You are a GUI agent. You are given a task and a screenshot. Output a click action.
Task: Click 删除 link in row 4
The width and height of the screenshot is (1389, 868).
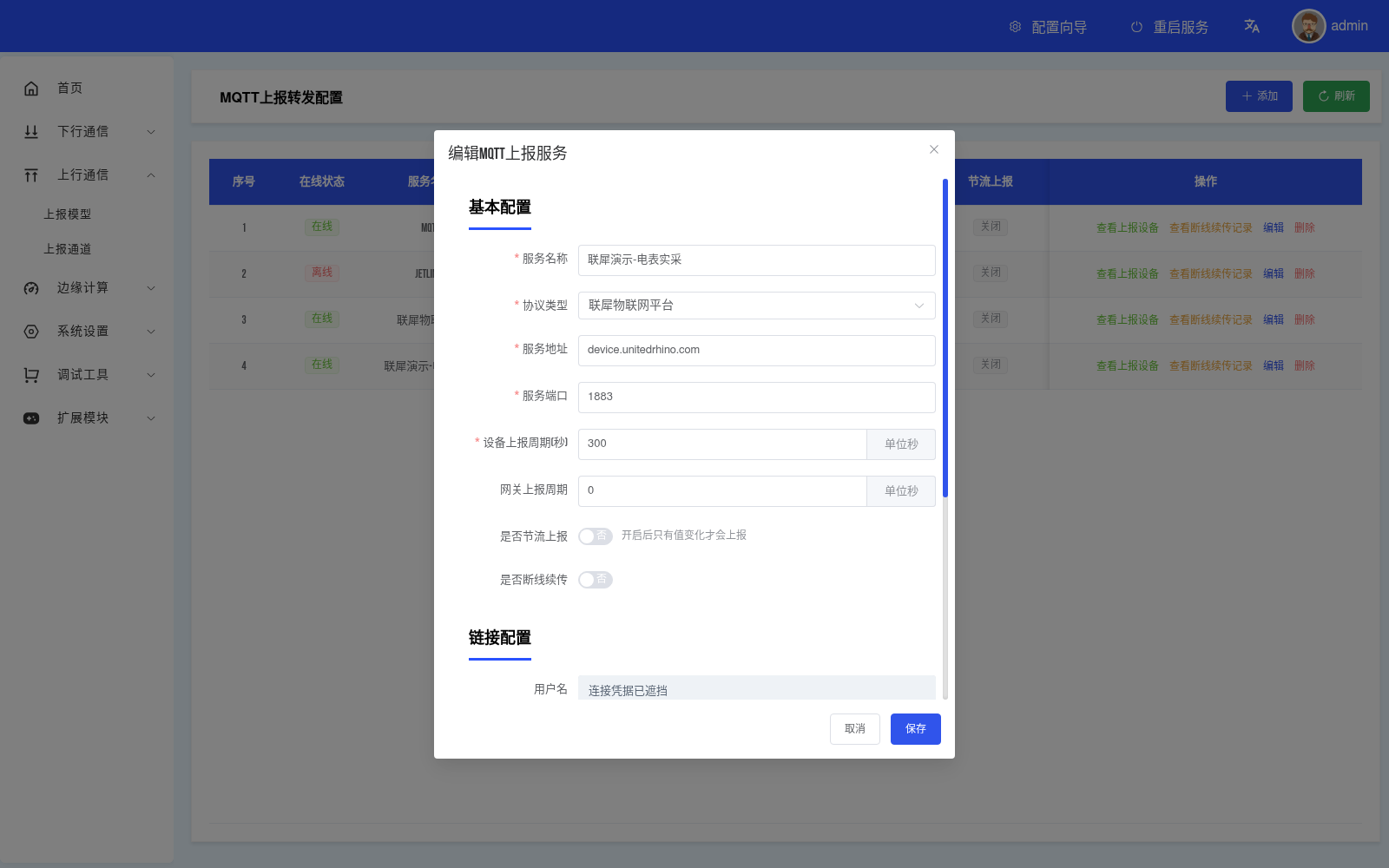1305,365
